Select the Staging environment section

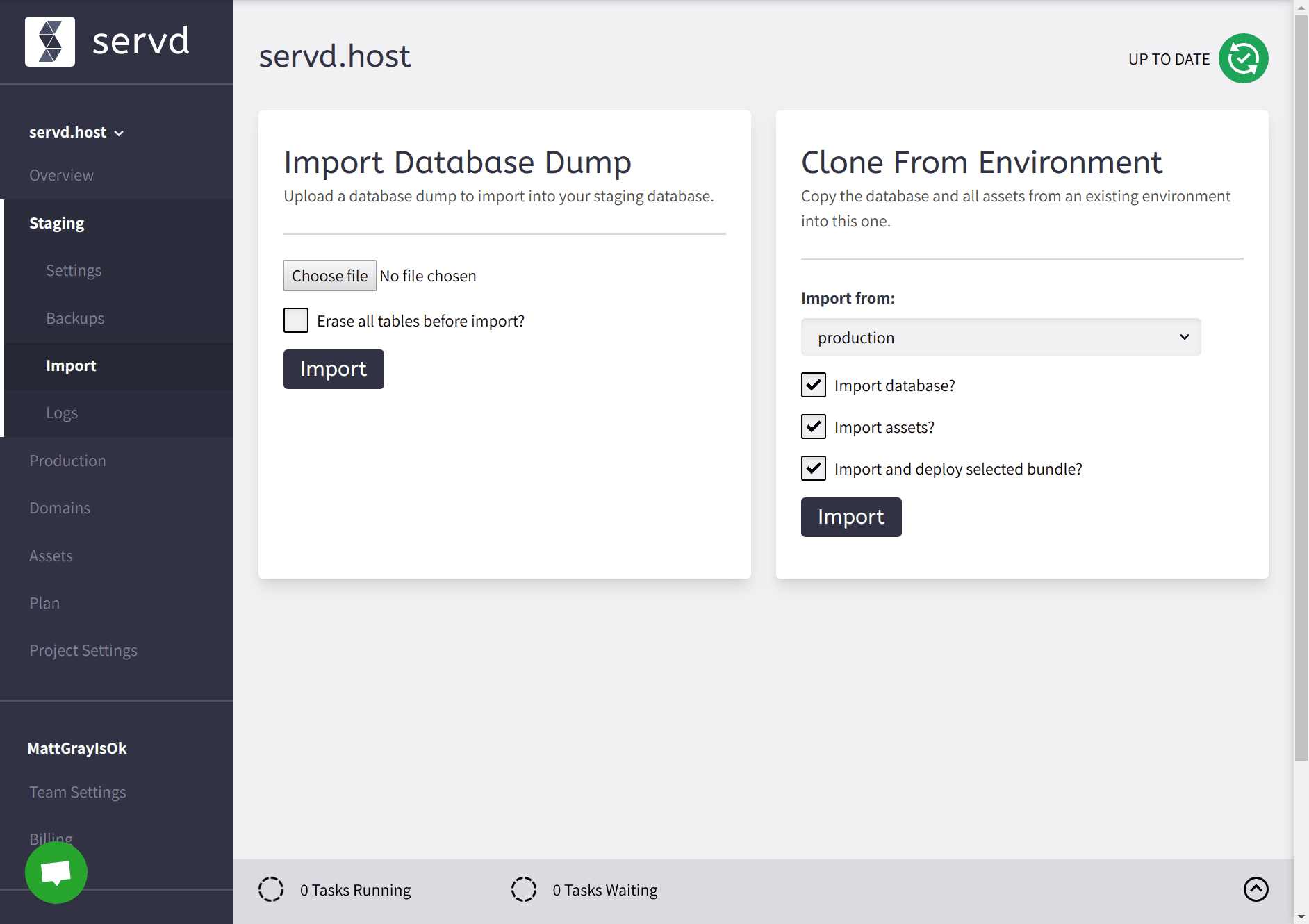pos(57,223)
